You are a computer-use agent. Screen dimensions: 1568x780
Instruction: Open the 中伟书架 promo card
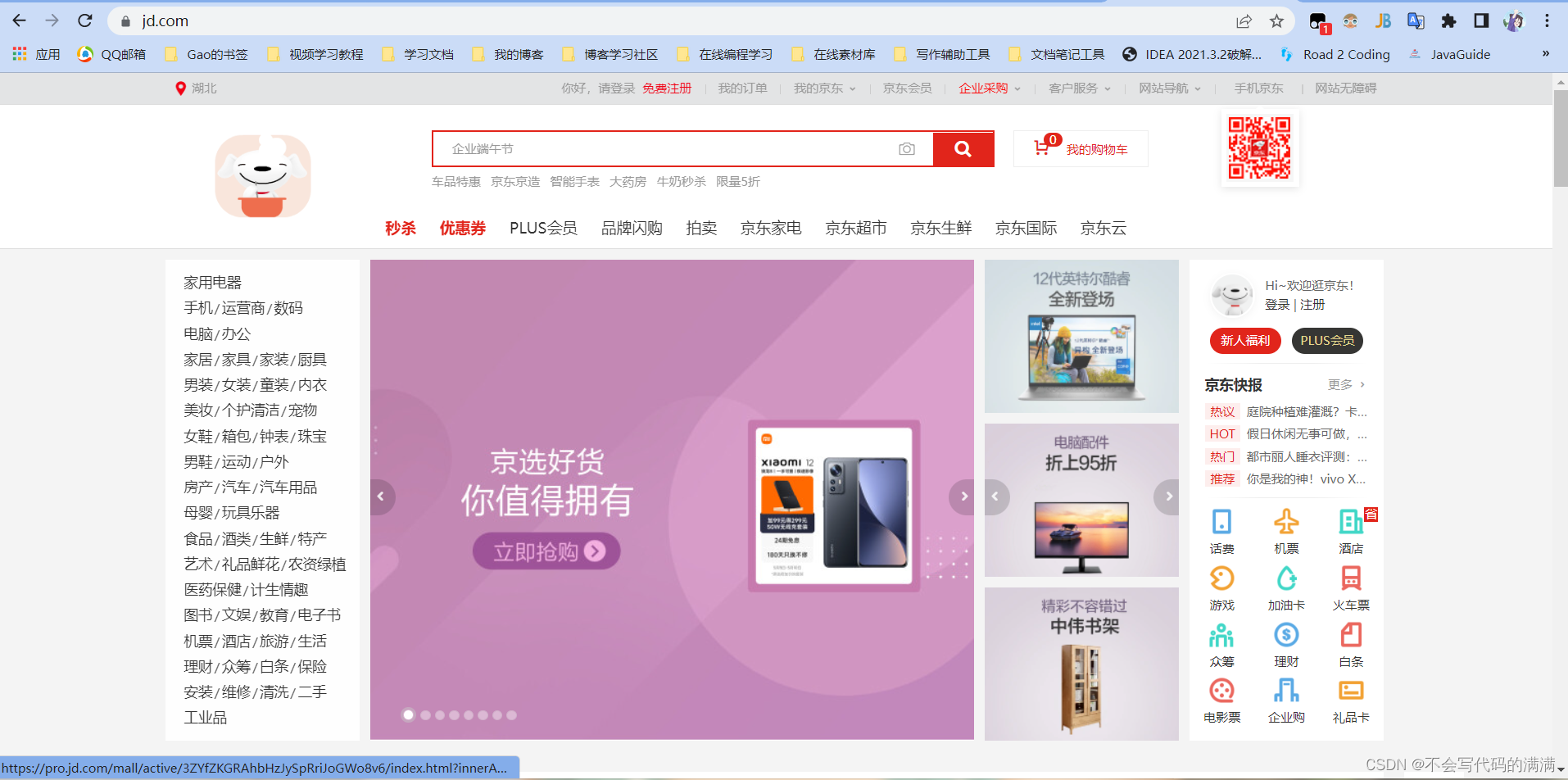pos(1081,664)
